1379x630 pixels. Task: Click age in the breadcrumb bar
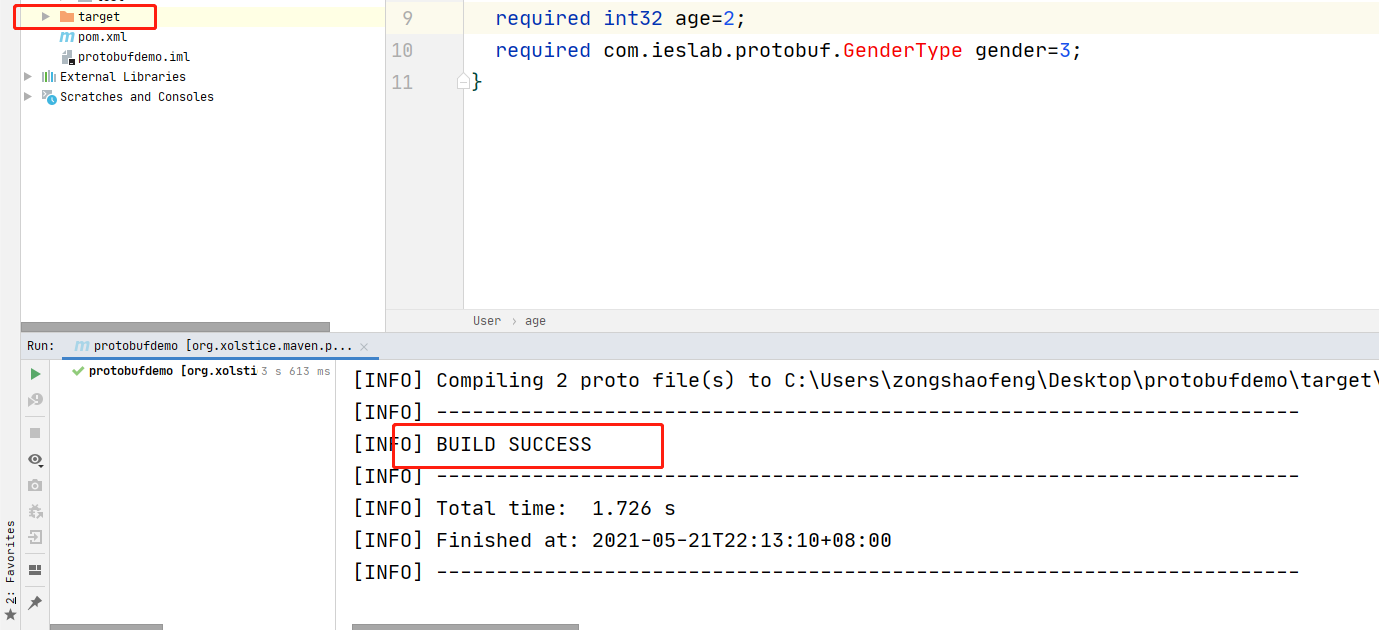535,320
